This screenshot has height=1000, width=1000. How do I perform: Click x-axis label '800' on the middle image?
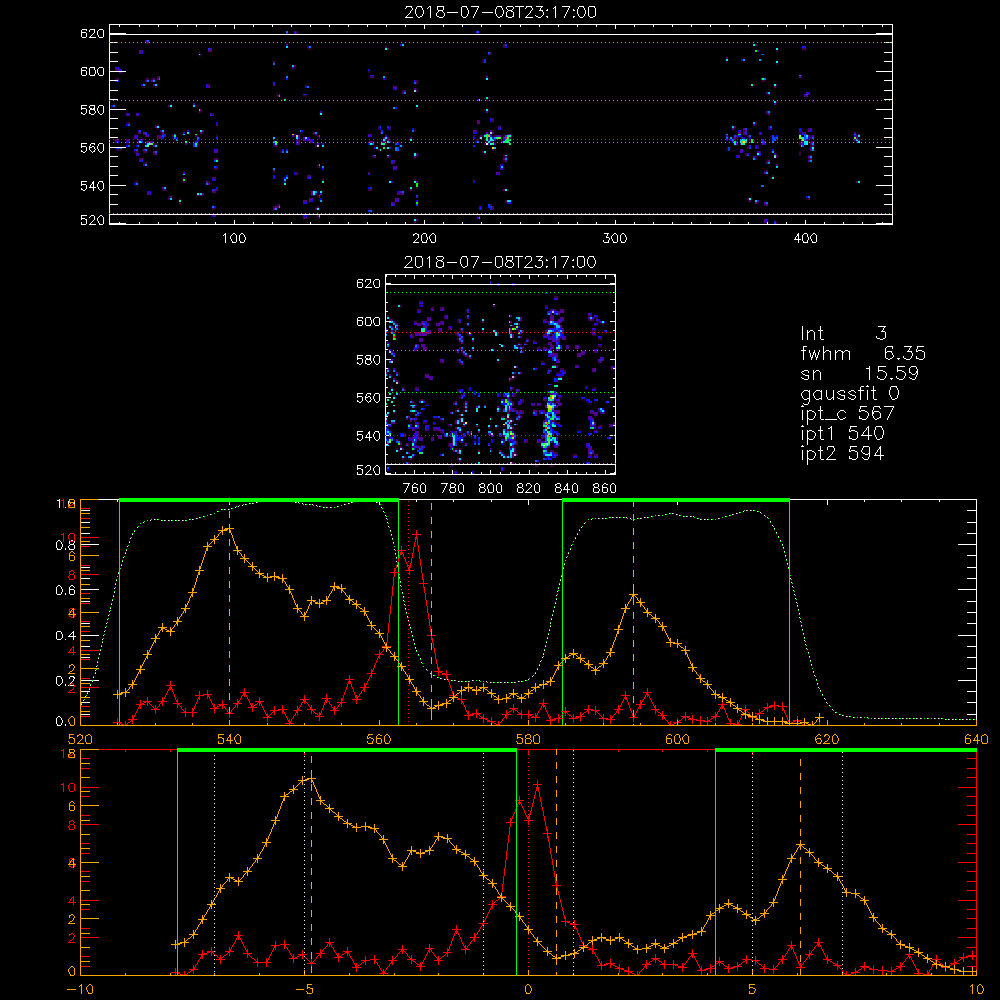pyautogui.click(x=490, y=489)
